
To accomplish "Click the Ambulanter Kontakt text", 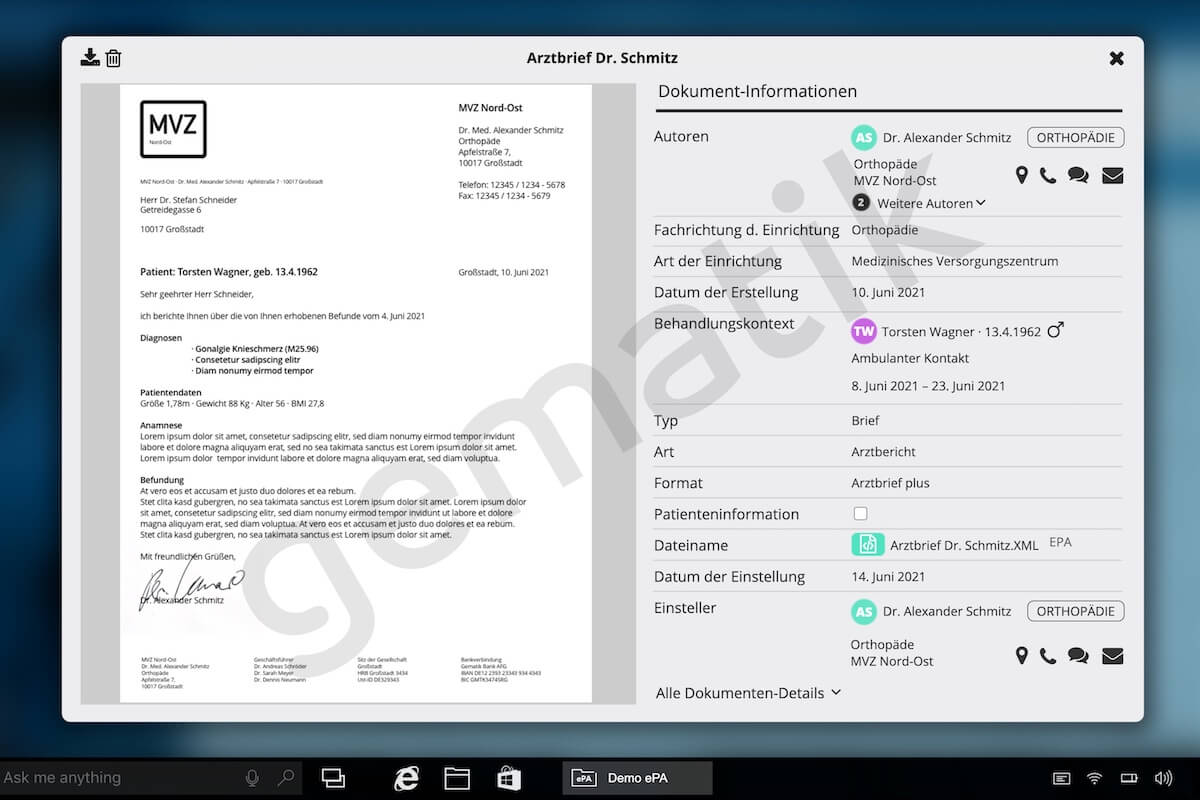I will (910, 358).
